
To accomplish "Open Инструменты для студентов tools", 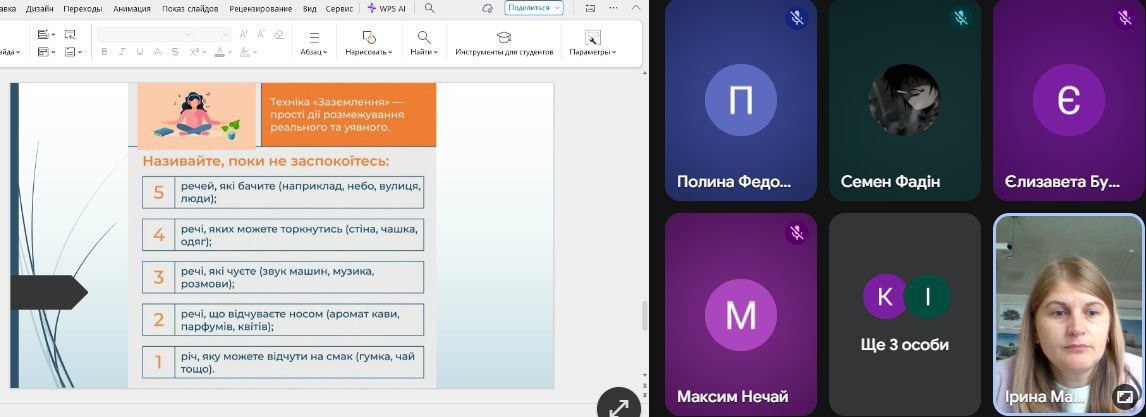I will (504, 38).
